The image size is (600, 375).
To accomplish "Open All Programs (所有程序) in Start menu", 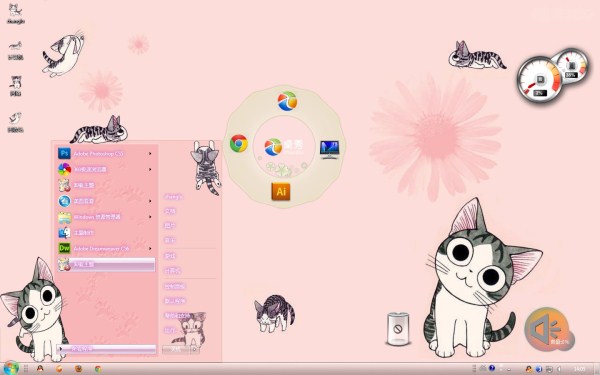I will tap(106, 349).
